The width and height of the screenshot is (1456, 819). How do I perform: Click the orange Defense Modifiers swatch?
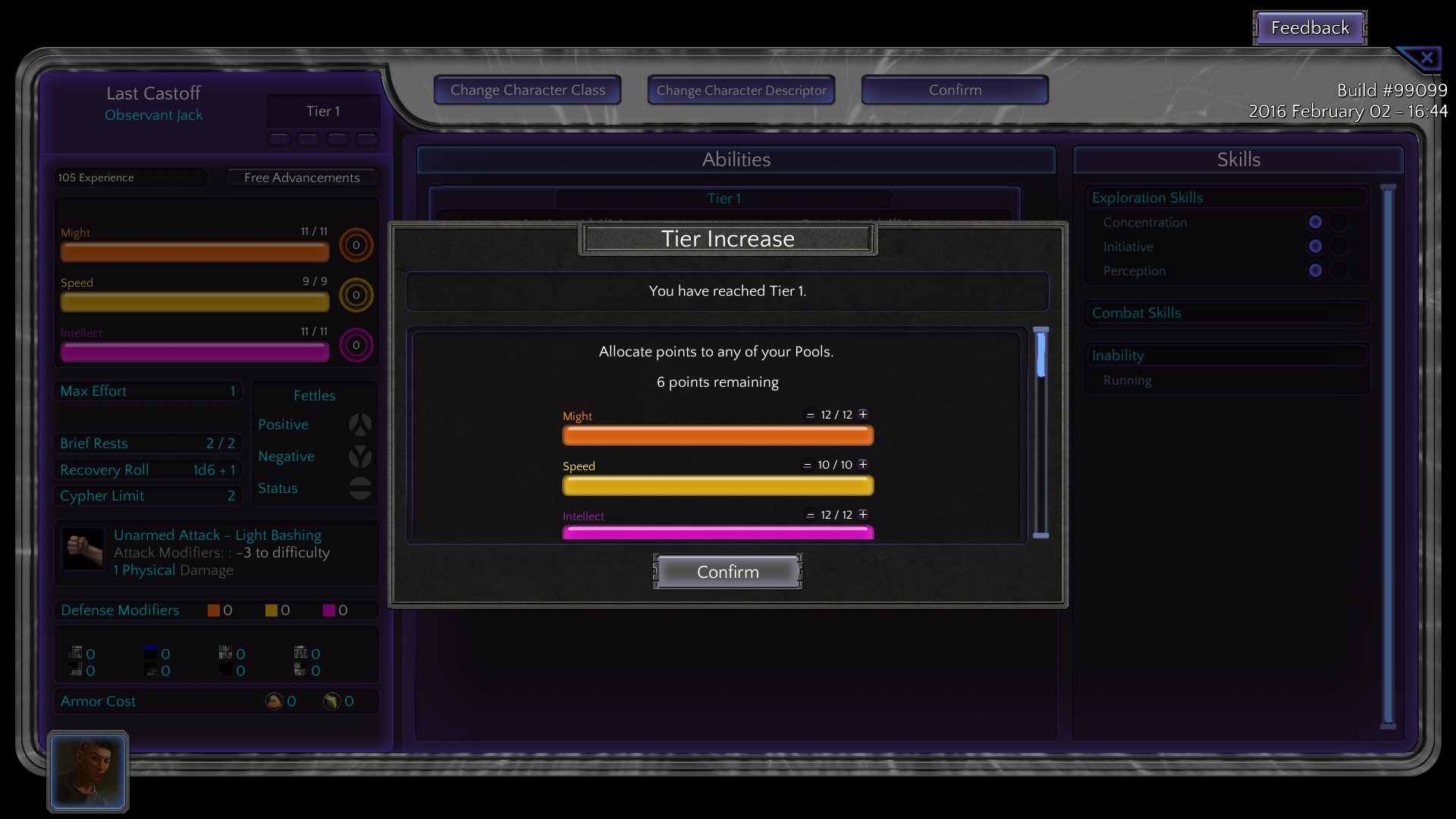[x=214, y=610]
